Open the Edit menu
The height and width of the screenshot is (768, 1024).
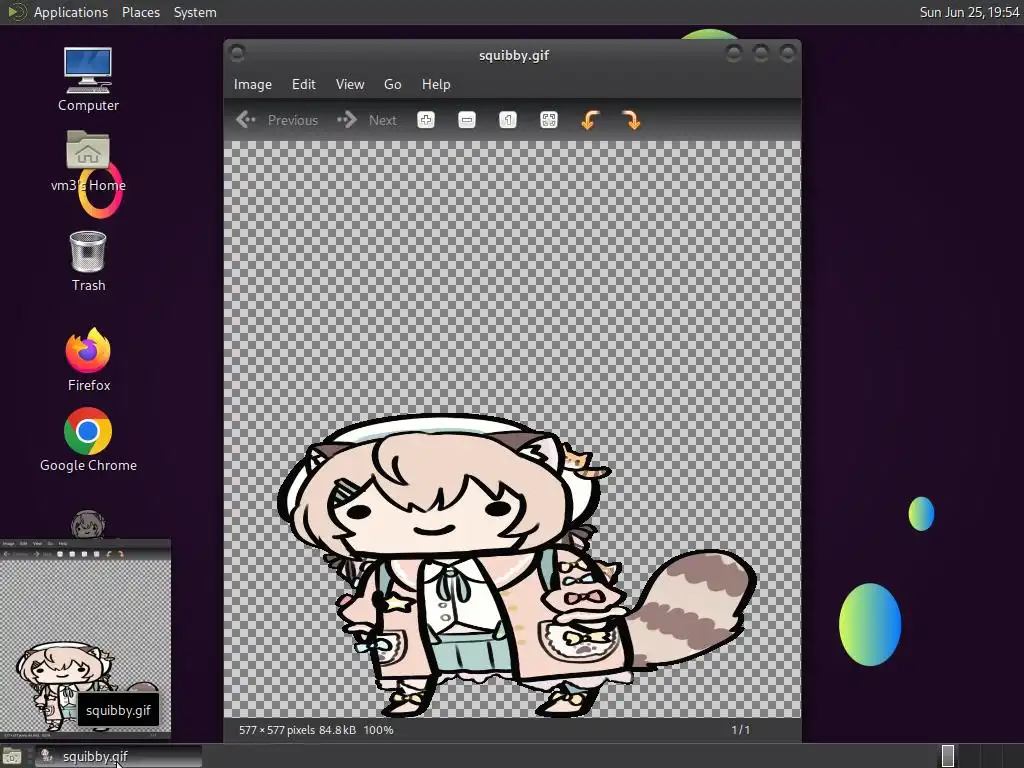(304, 84)
